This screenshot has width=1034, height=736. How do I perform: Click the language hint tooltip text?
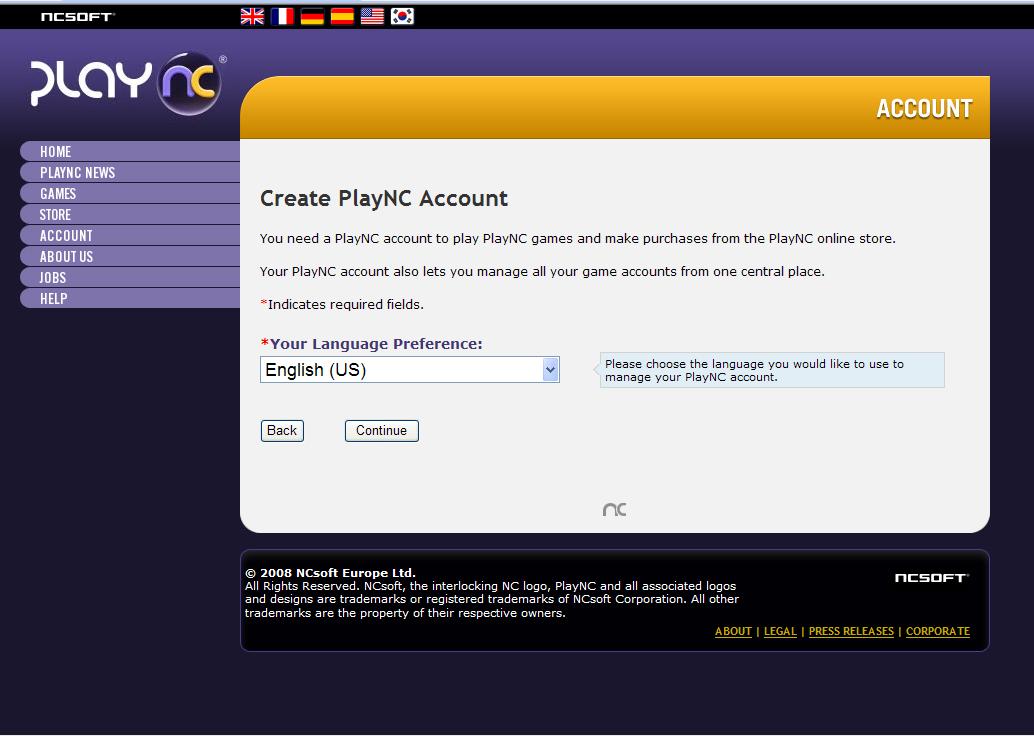[754, 370]
